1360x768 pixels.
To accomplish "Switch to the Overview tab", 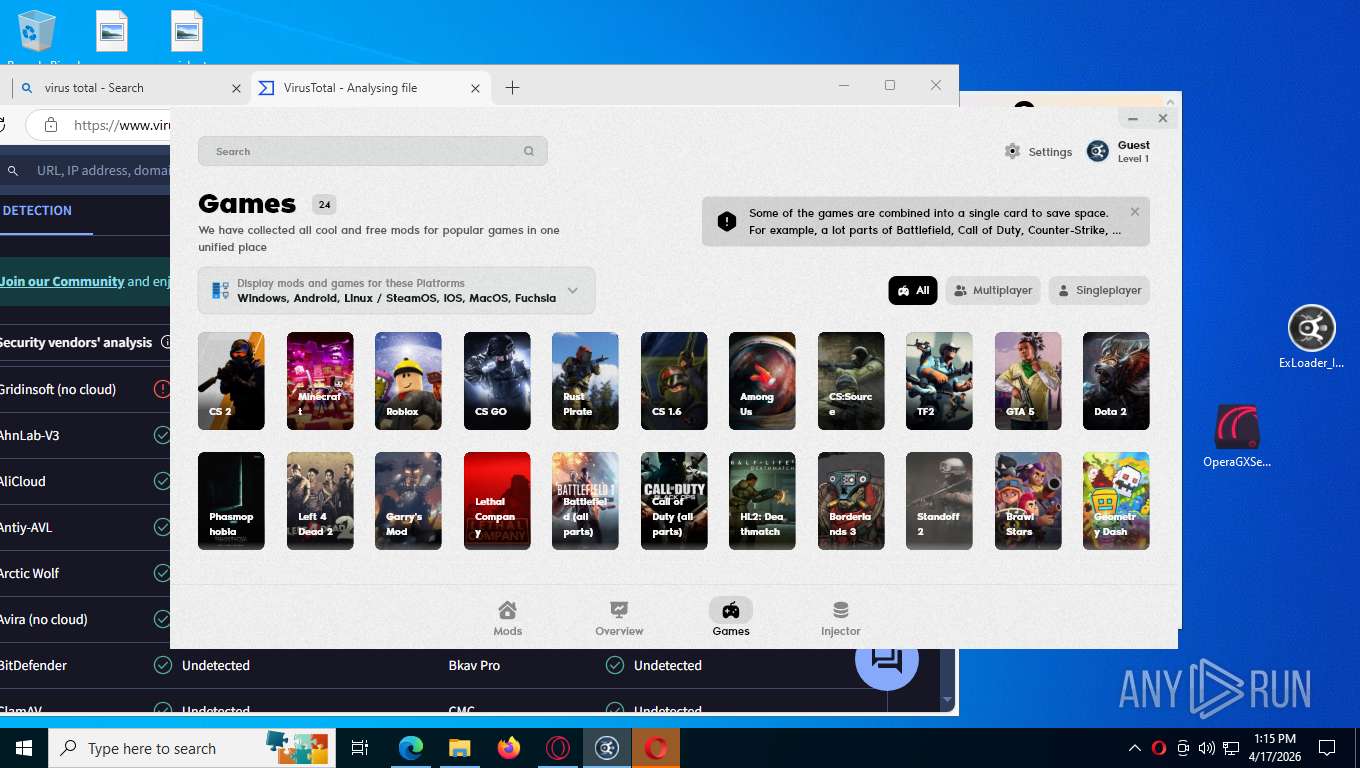I will 619,618.
